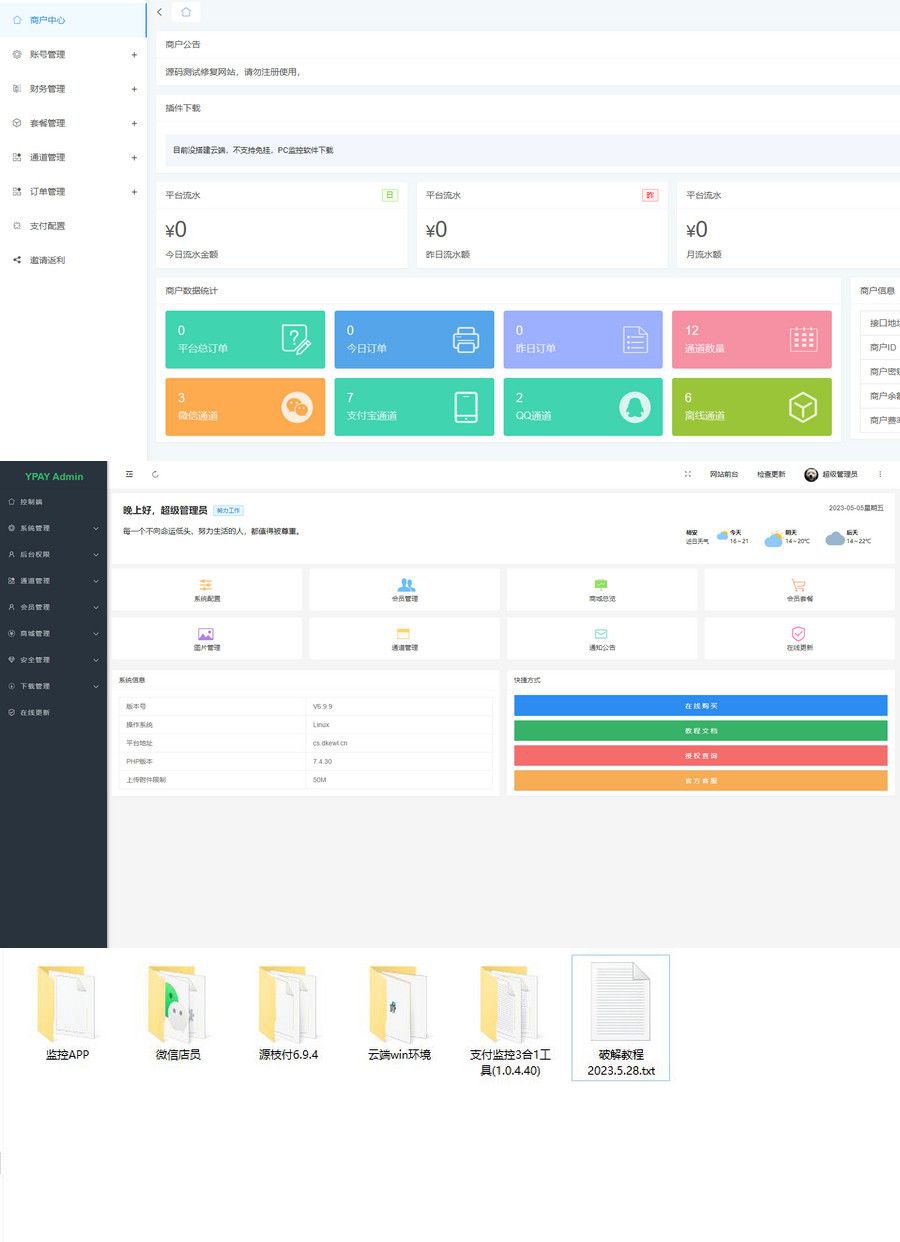
Task: Expand the 安全管理 menu in YPAY sidebar
Action: 53,660
